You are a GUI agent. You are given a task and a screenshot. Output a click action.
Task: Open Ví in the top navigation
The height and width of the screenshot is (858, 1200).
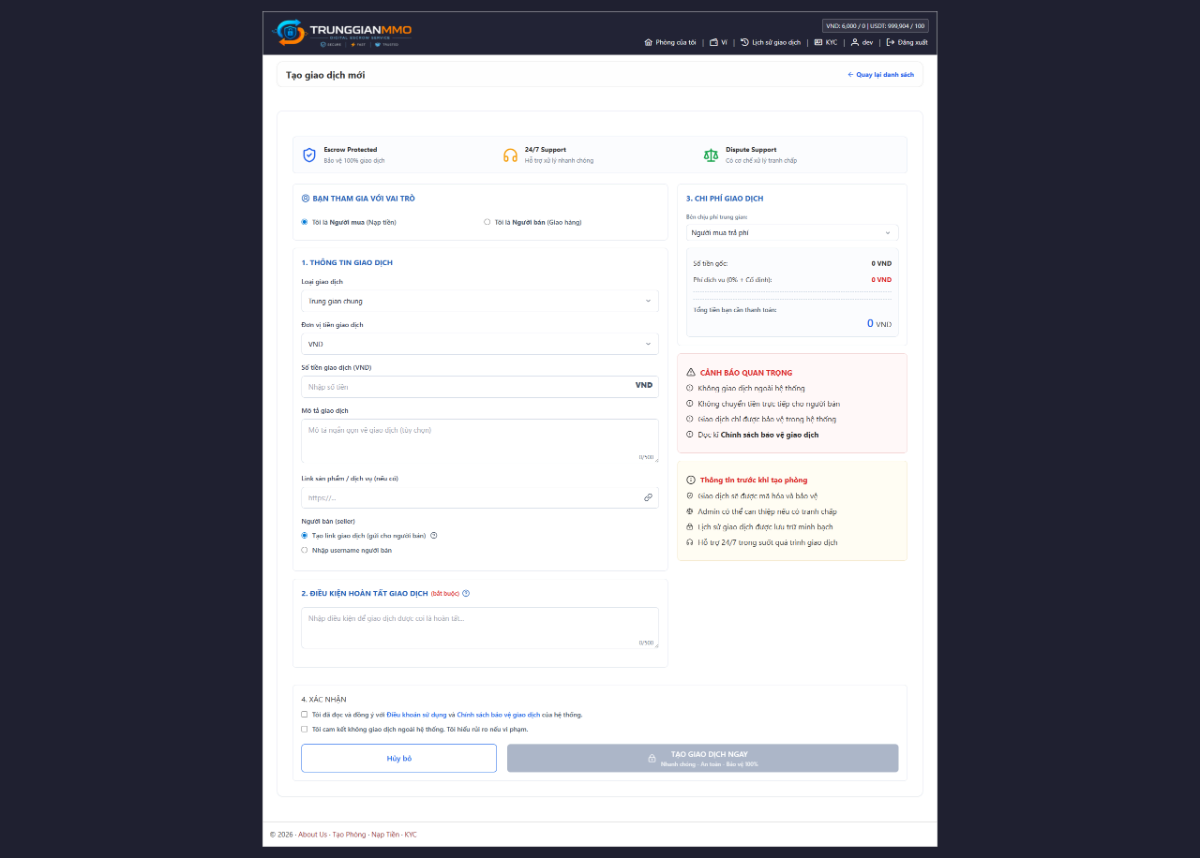(x=718, y=42)
